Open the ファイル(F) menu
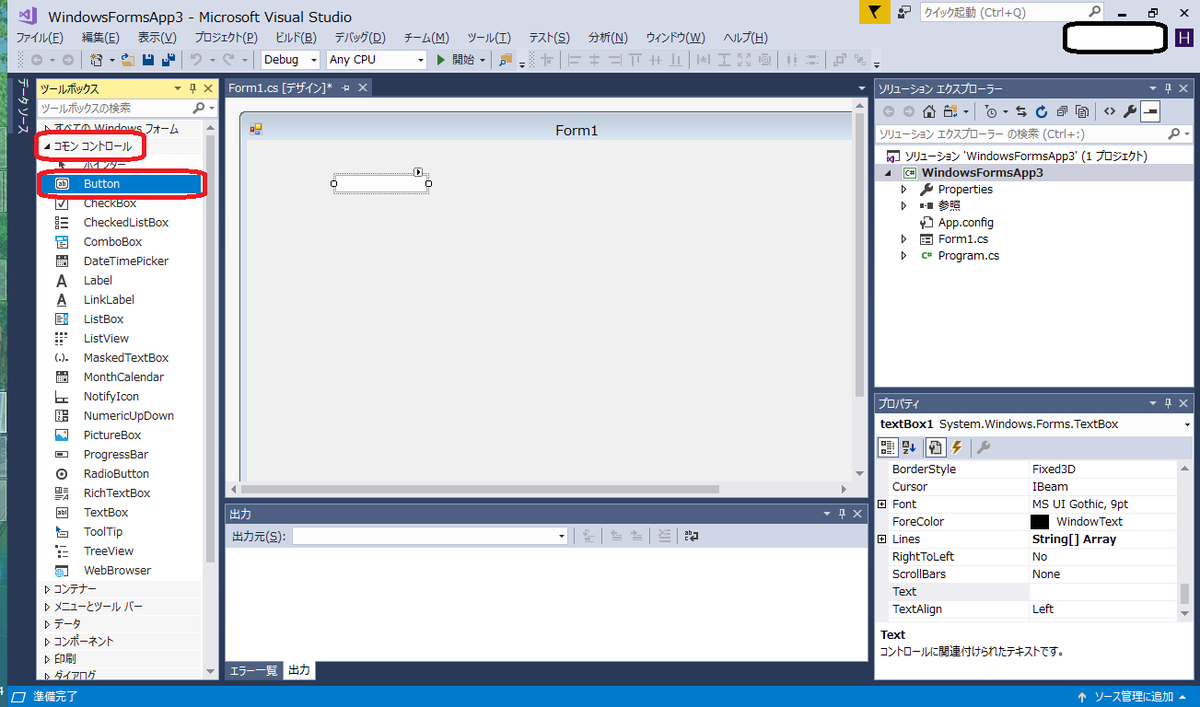 coord(40,37)
